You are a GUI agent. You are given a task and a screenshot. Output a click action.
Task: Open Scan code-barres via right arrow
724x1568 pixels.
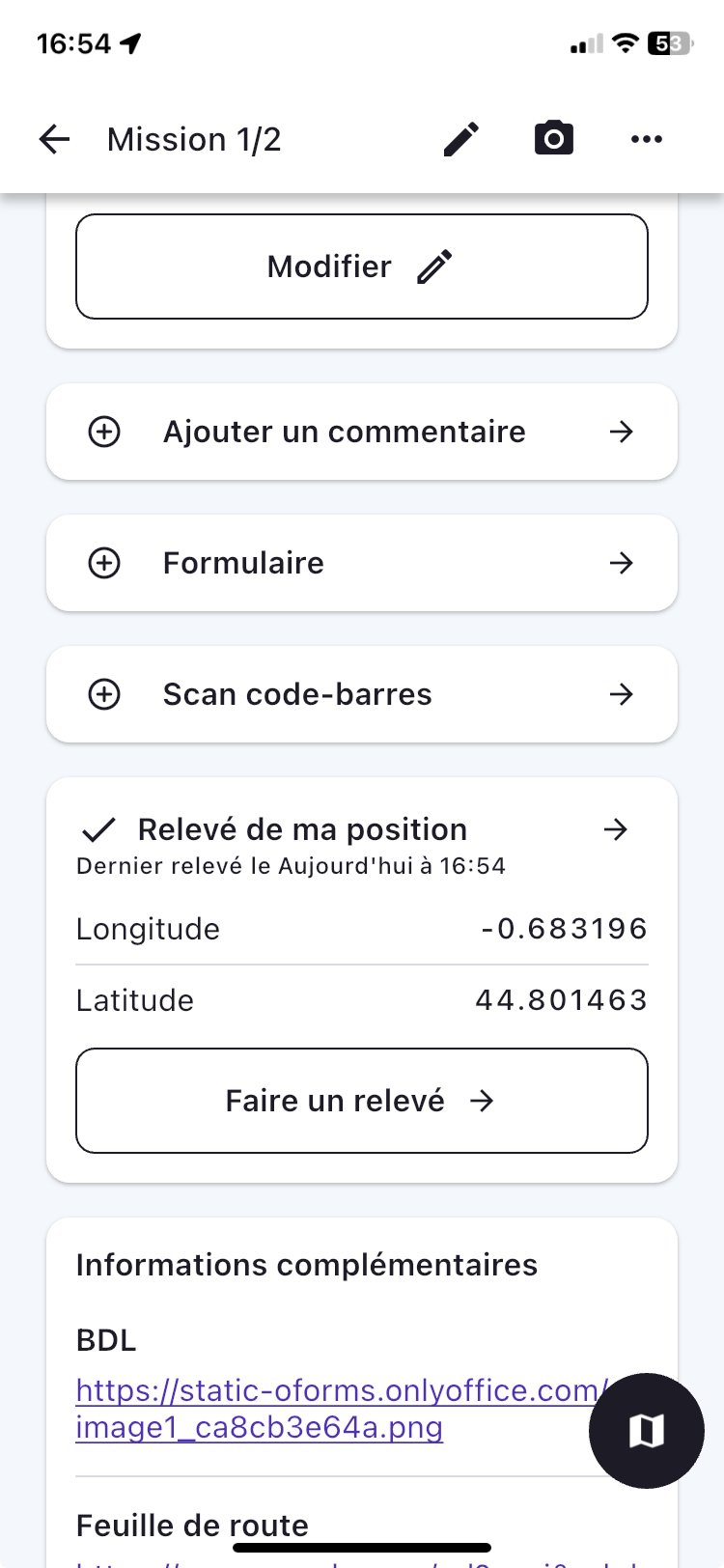click(x=622, y=694)
